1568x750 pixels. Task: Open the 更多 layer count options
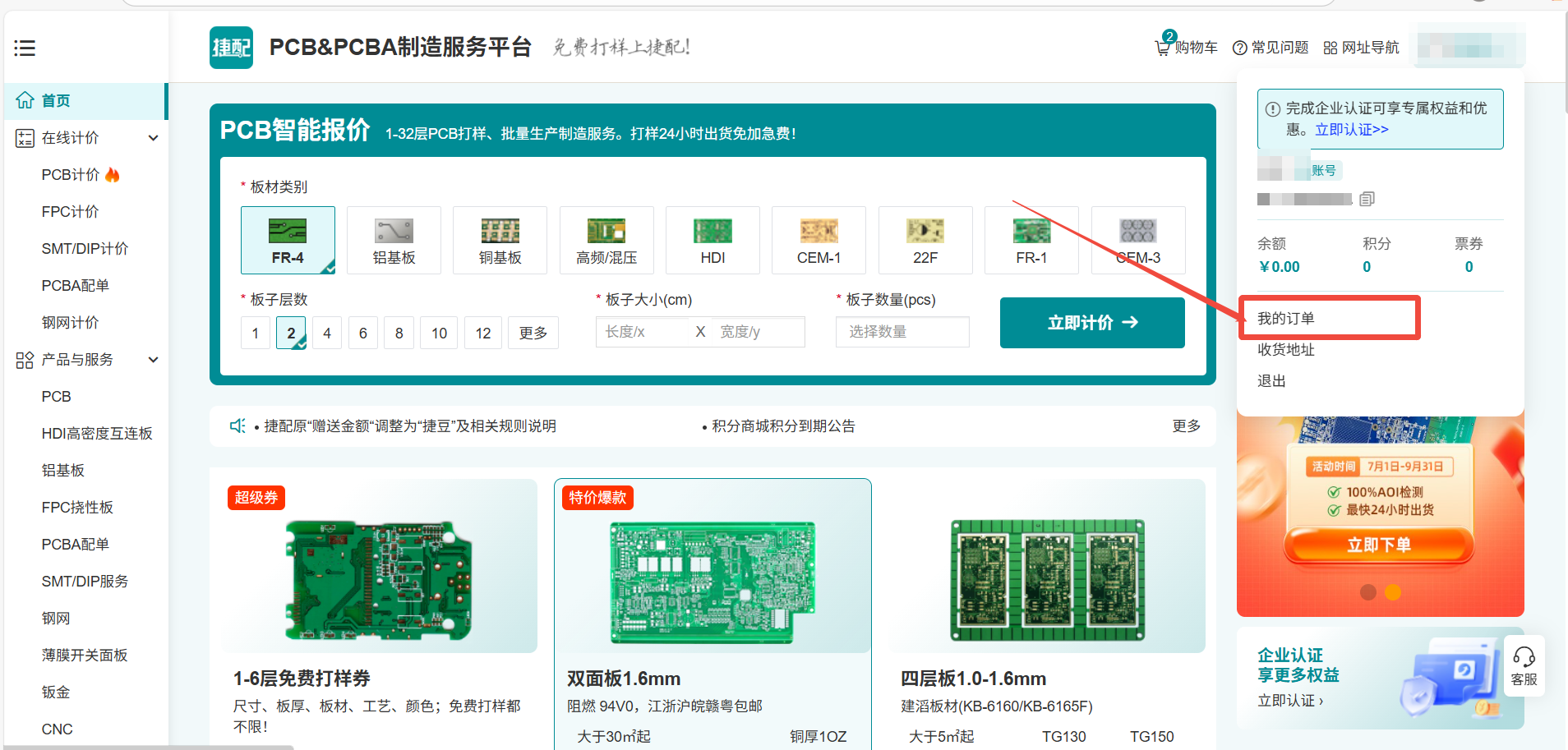click(533, 333)
